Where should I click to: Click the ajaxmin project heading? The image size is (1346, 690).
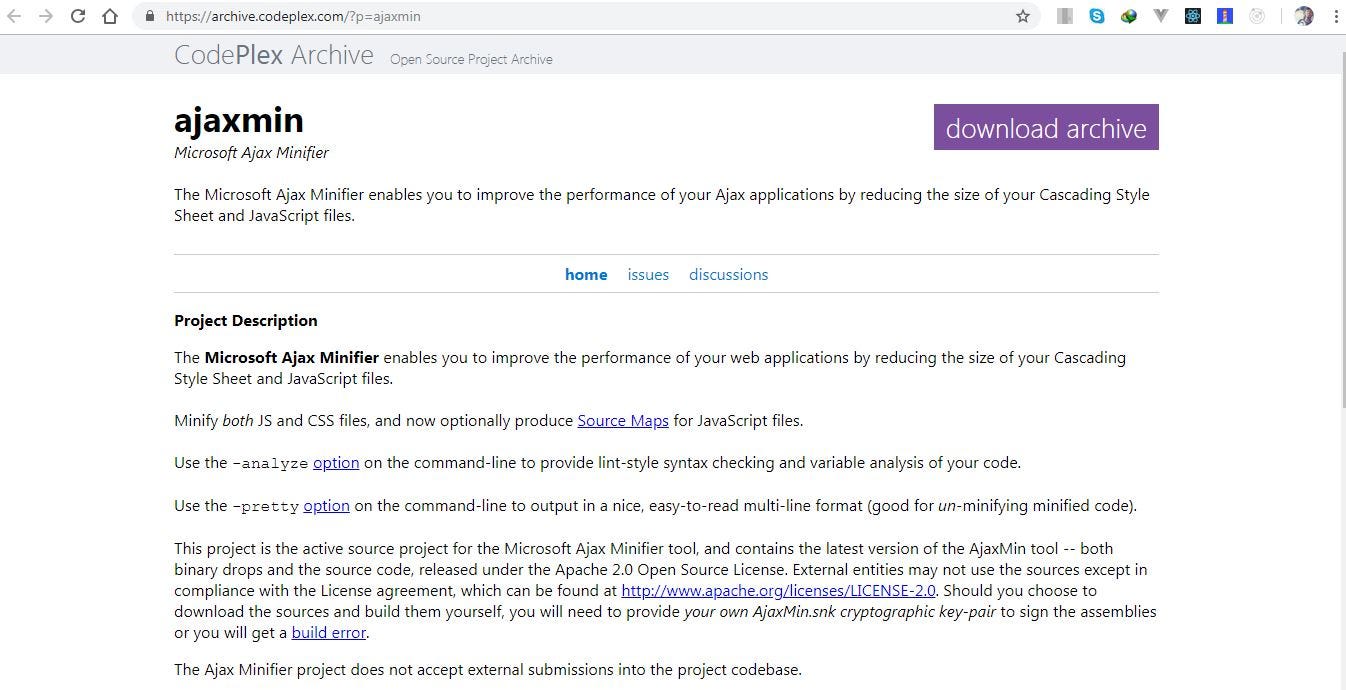tap(239, 120)
